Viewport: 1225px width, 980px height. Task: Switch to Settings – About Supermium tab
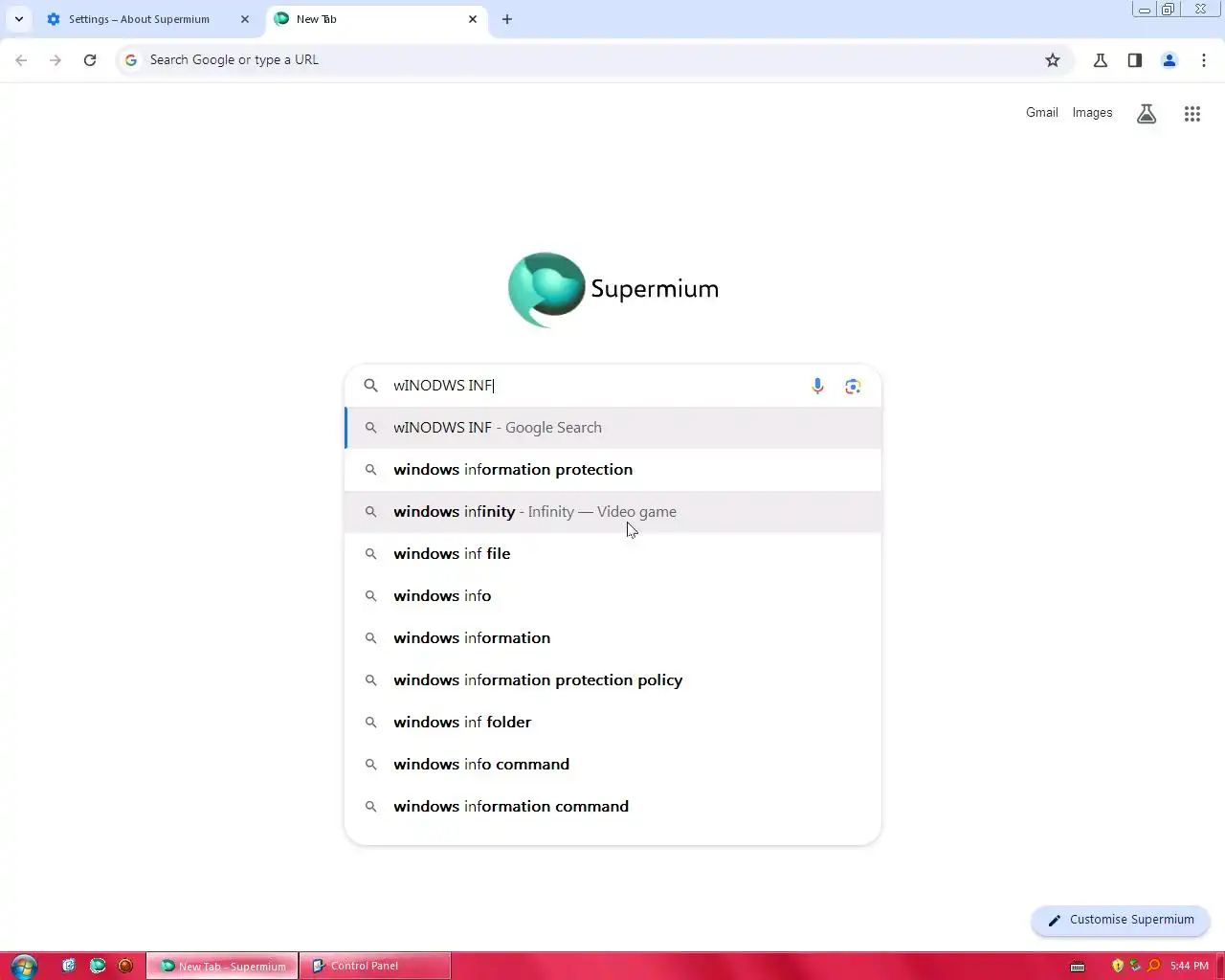pyautogui.click(x=139, y=19)
